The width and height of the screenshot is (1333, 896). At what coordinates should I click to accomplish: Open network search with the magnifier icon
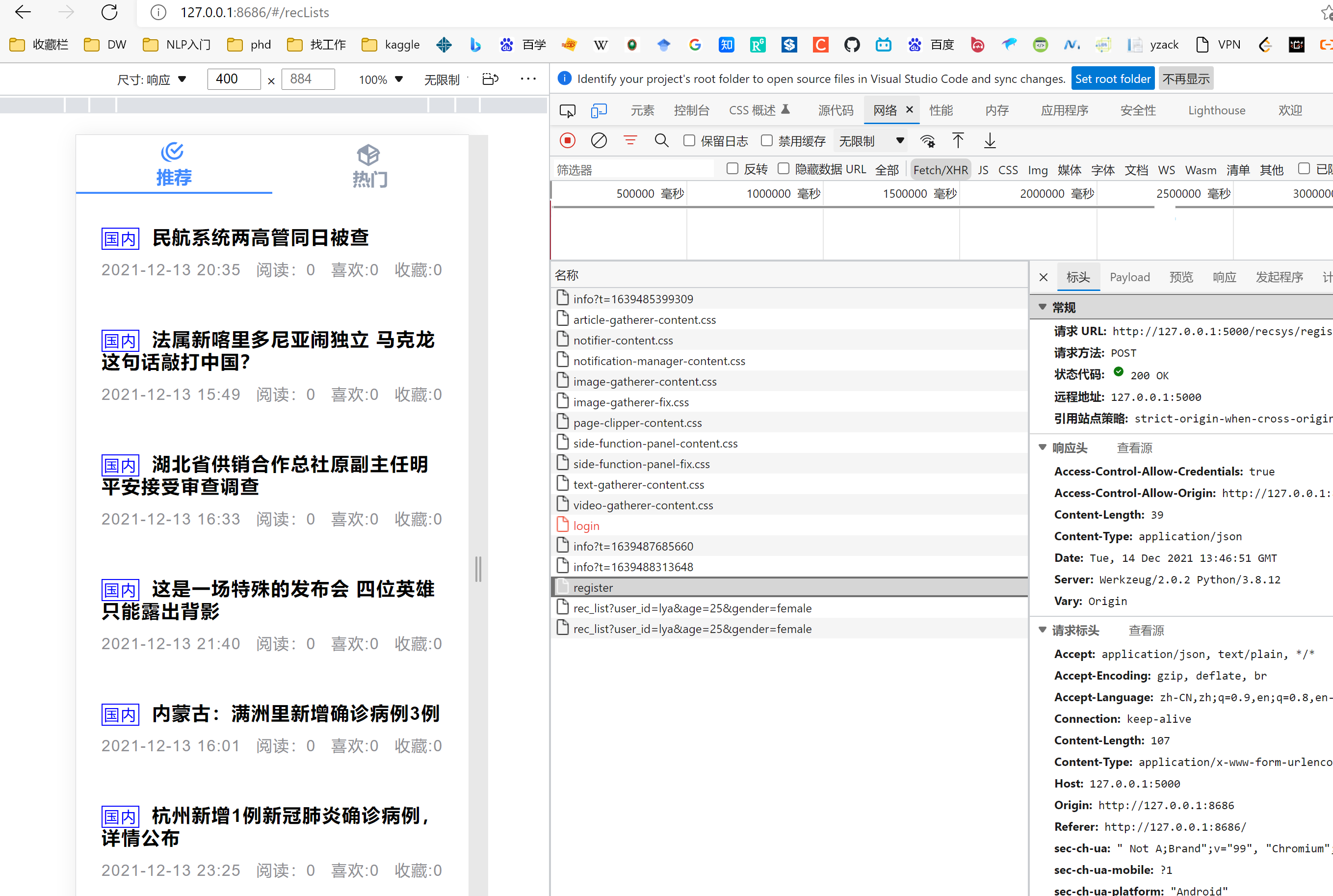pyautogui.click(x=661, y=140)
